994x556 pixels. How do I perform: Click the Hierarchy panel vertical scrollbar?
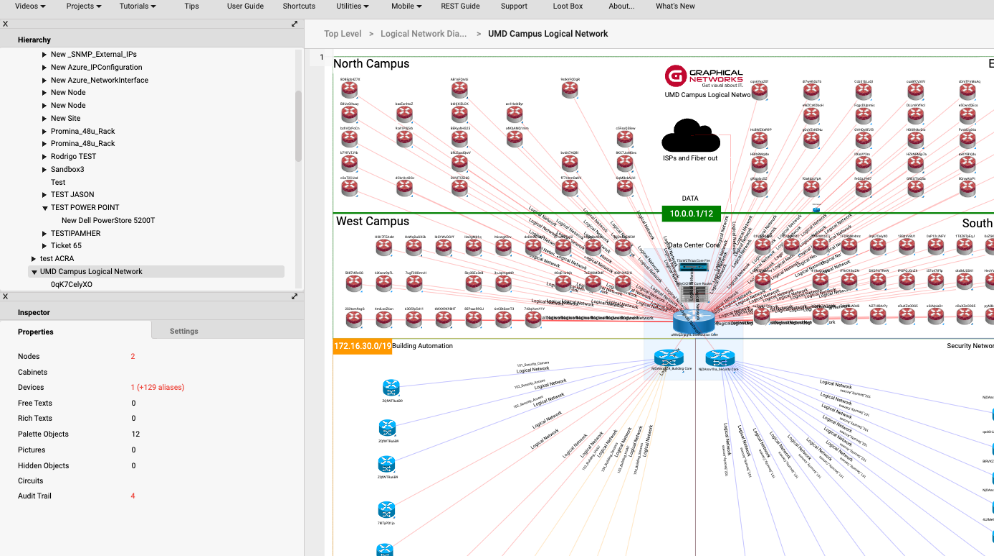(298, 130)
